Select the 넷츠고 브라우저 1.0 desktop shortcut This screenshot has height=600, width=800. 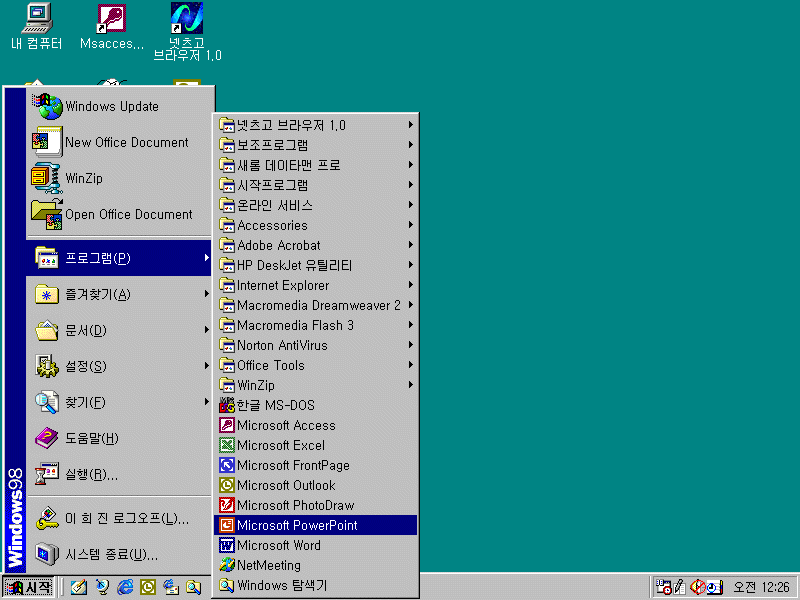(187, 32)
